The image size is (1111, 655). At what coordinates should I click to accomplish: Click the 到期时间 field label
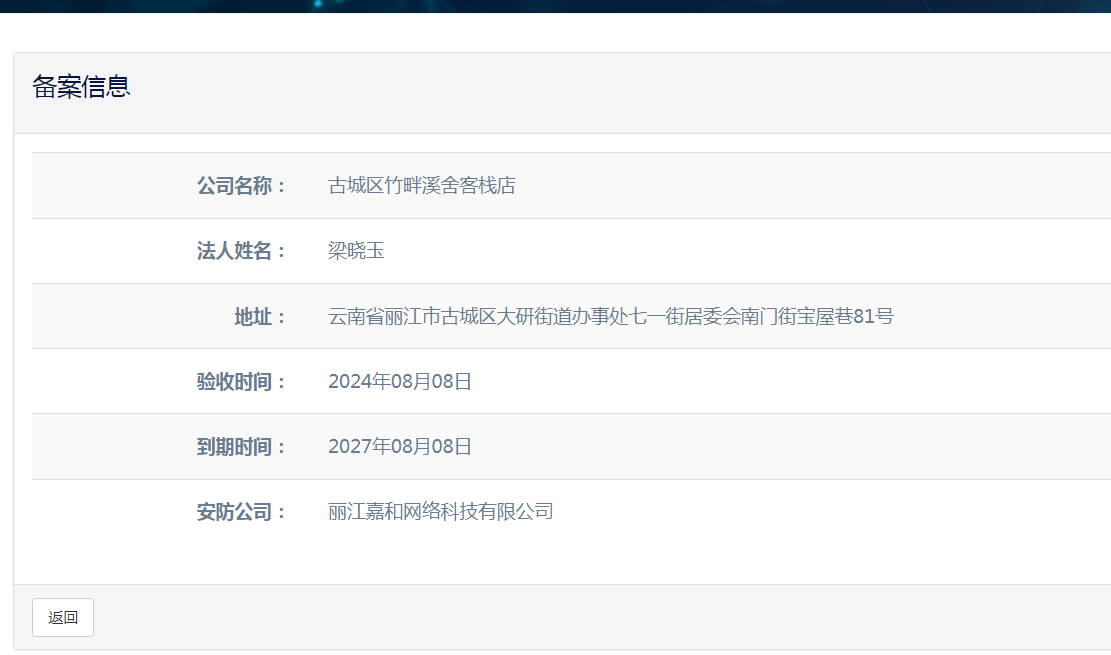pyautogui.click(x=241, y=447)
